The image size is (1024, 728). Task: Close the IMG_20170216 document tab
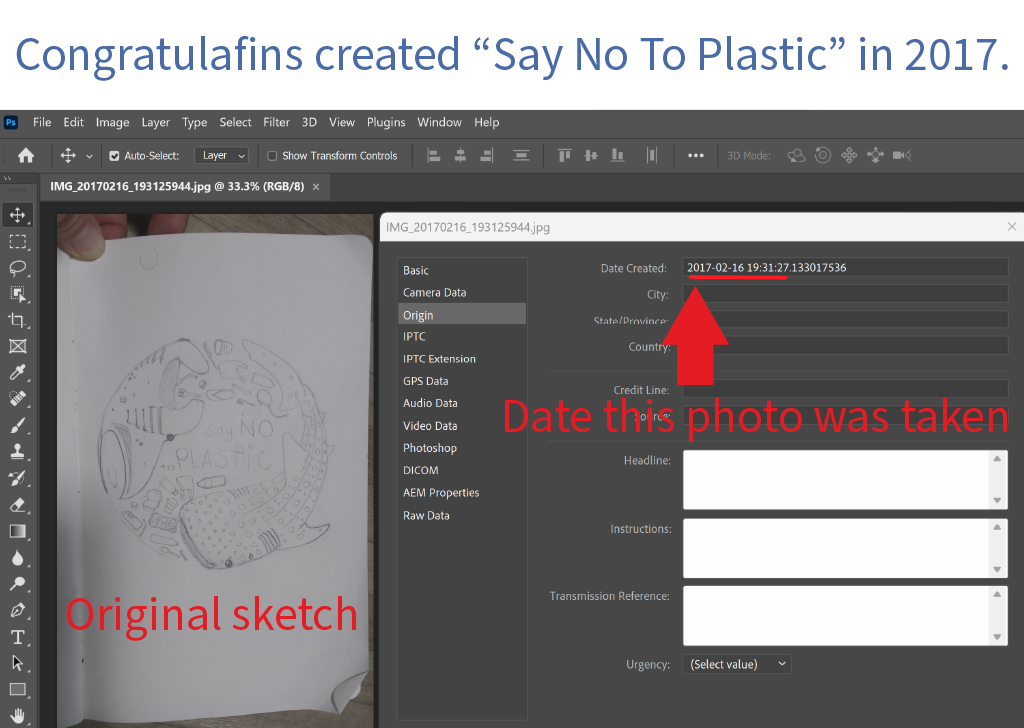(316, 187)
